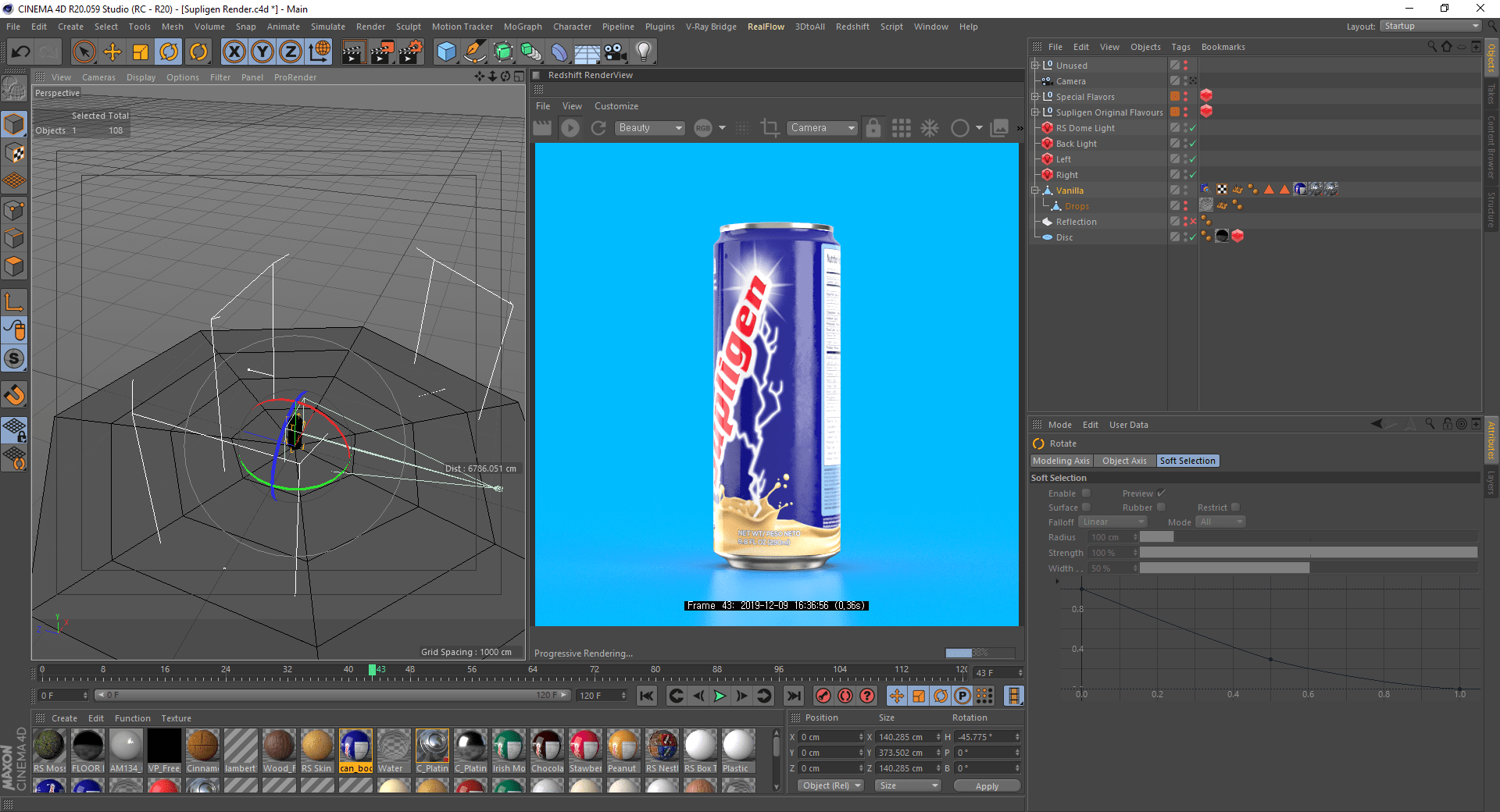Add a Camera object icon
1500x812 pixels.
click(616, 52)
